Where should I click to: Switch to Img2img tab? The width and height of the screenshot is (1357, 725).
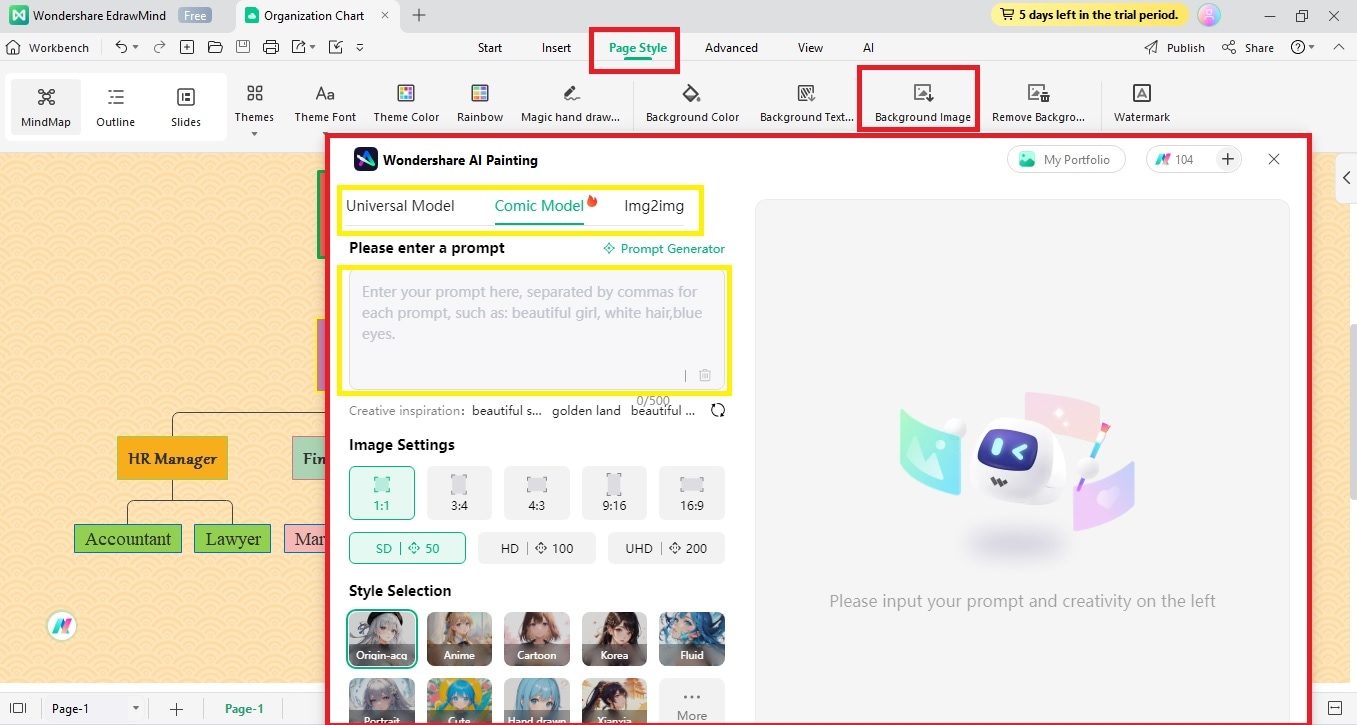654,206
